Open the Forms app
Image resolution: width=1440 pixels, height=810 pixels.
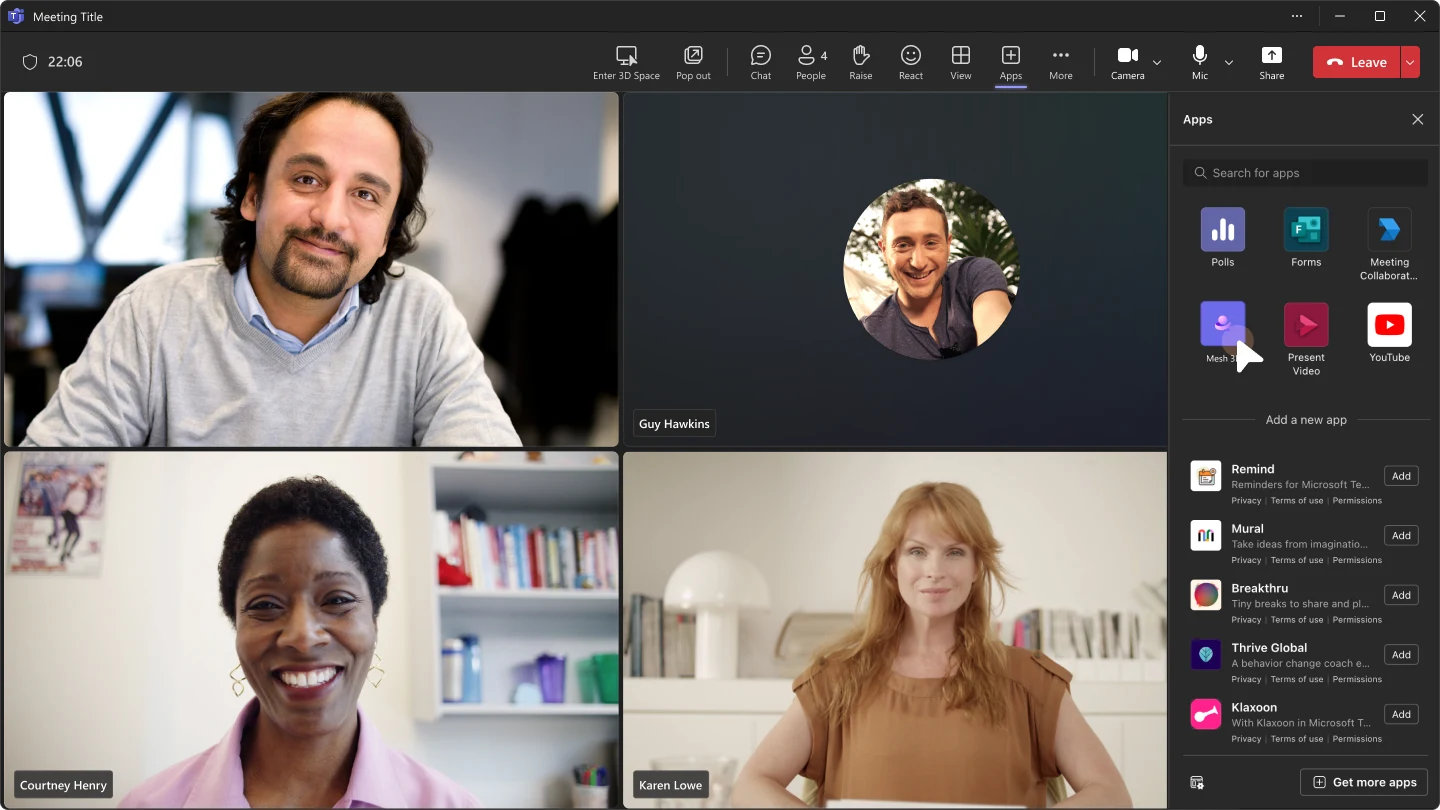point(1306,238)
